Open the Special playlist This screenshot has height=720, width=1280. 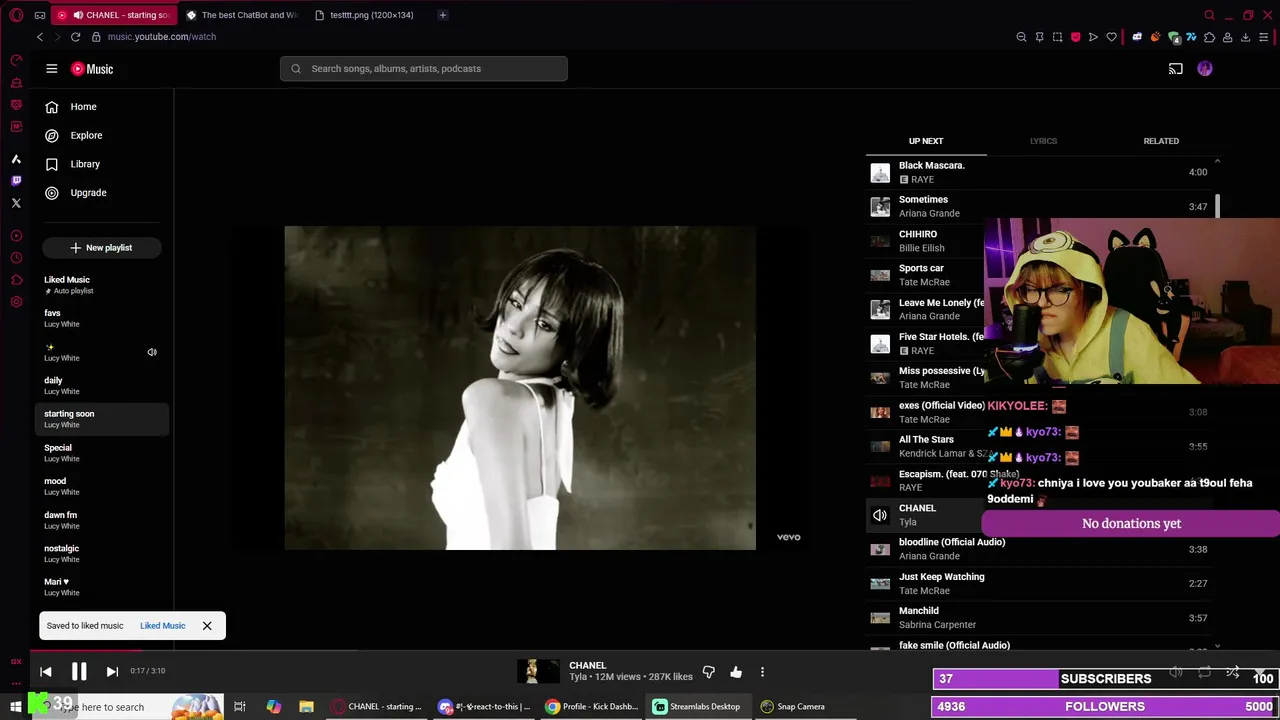[x=102, y=453]
